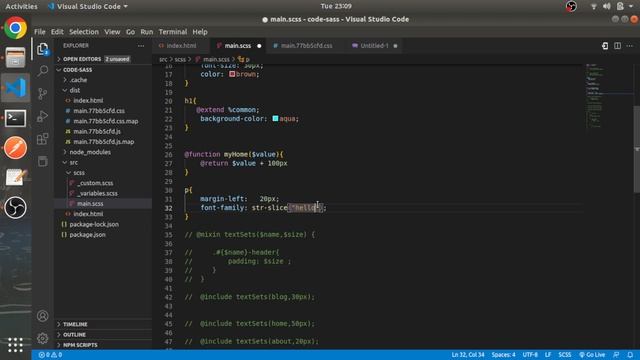The height and width of the screenshot is (360, 640).
Task: Show all applications from the dock grid
Action: click(x=16, y=345)
